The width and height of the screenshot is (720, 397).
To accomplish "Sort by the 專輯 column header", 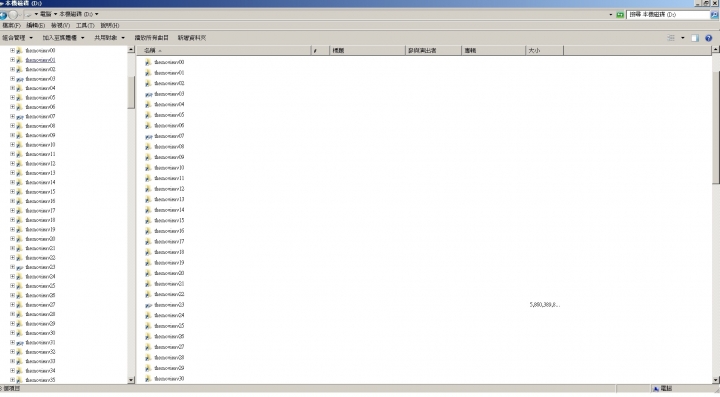I will tap(493, 50).
